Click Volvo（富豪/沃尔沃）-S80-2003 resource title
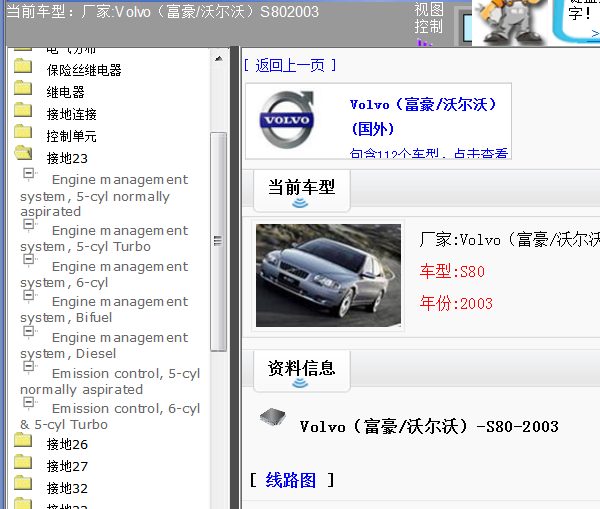 point(429,426)
